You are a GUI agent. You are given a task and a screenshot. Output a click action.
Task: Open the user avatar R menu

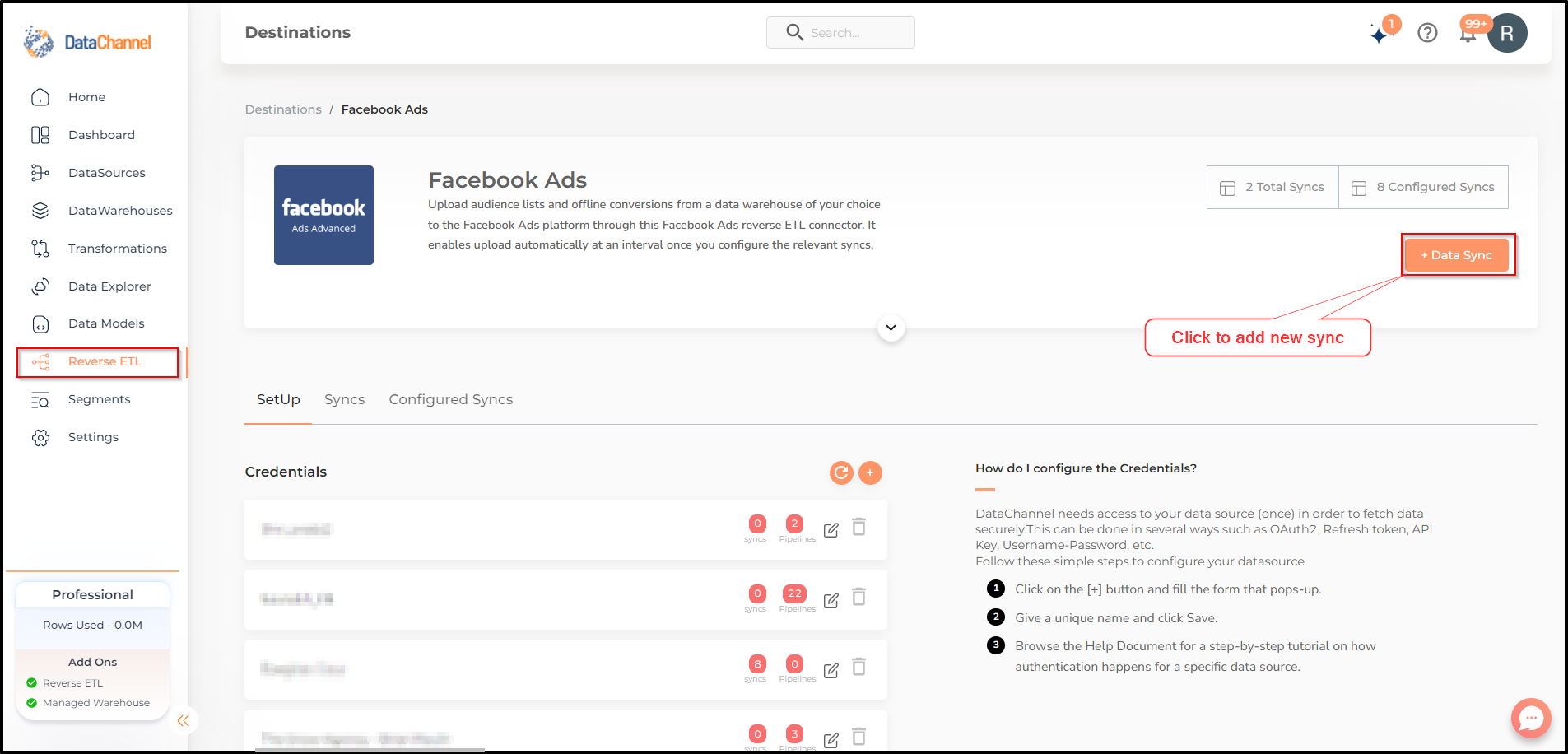click(1507, 33)
